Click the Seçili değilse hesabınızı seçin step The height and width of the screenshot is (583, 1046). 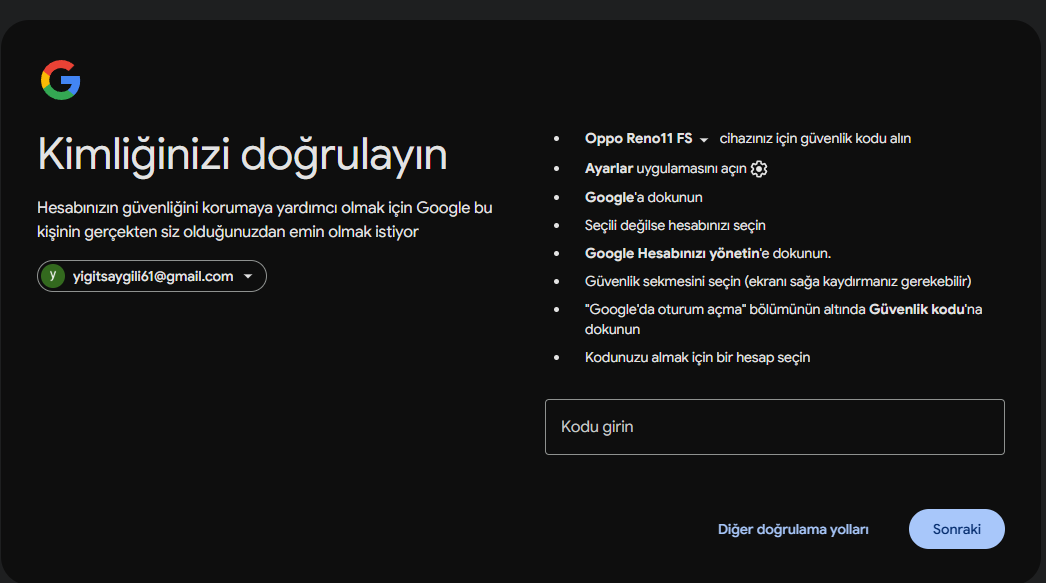click(675, 225)
